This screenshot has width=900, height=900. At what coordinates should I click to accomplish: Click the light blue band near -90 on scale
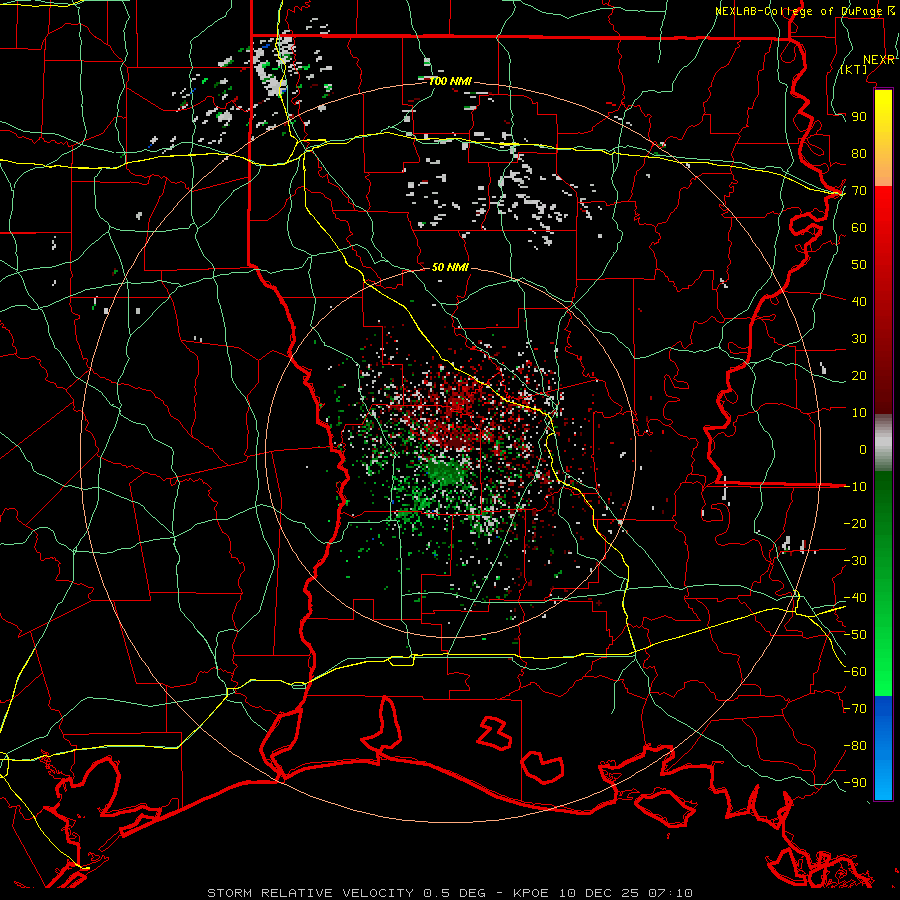tap(883, 782)
